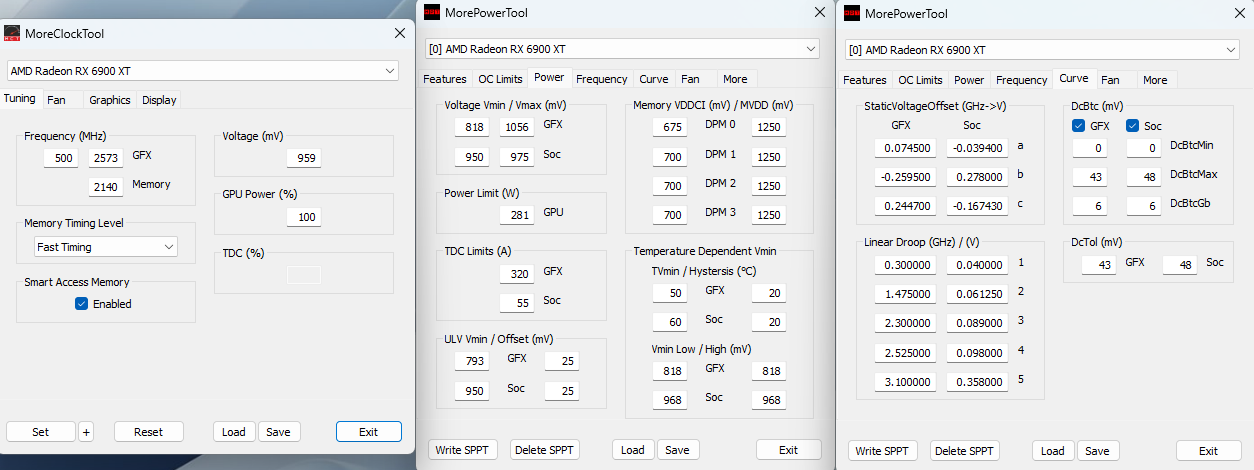Click the StaticVoltageOffset Soc b field 0.278000
The width and height of the screenshot is (1254, 470).
pos(978,176)
